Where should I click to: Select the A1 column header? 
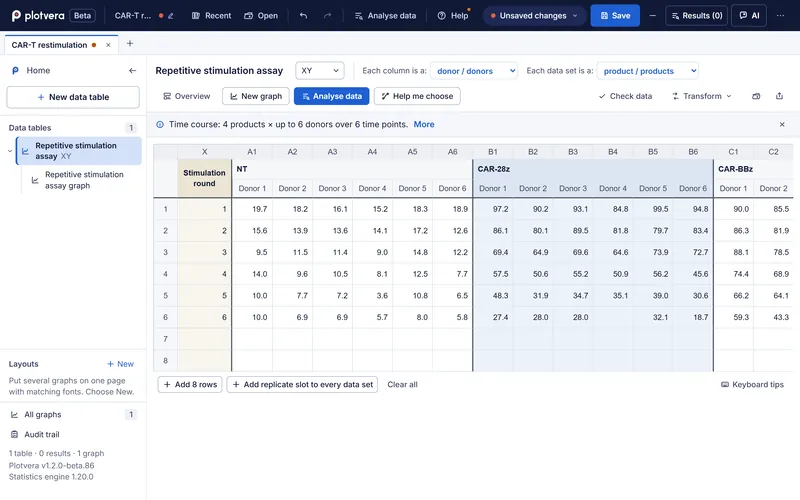(x=252, y=152)
